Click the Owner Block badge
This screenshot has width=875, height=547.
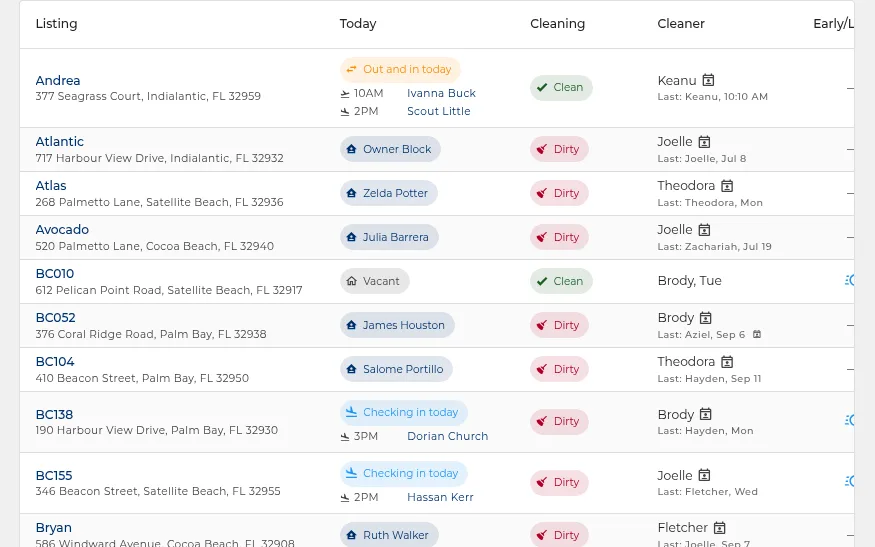pos(390,149)
